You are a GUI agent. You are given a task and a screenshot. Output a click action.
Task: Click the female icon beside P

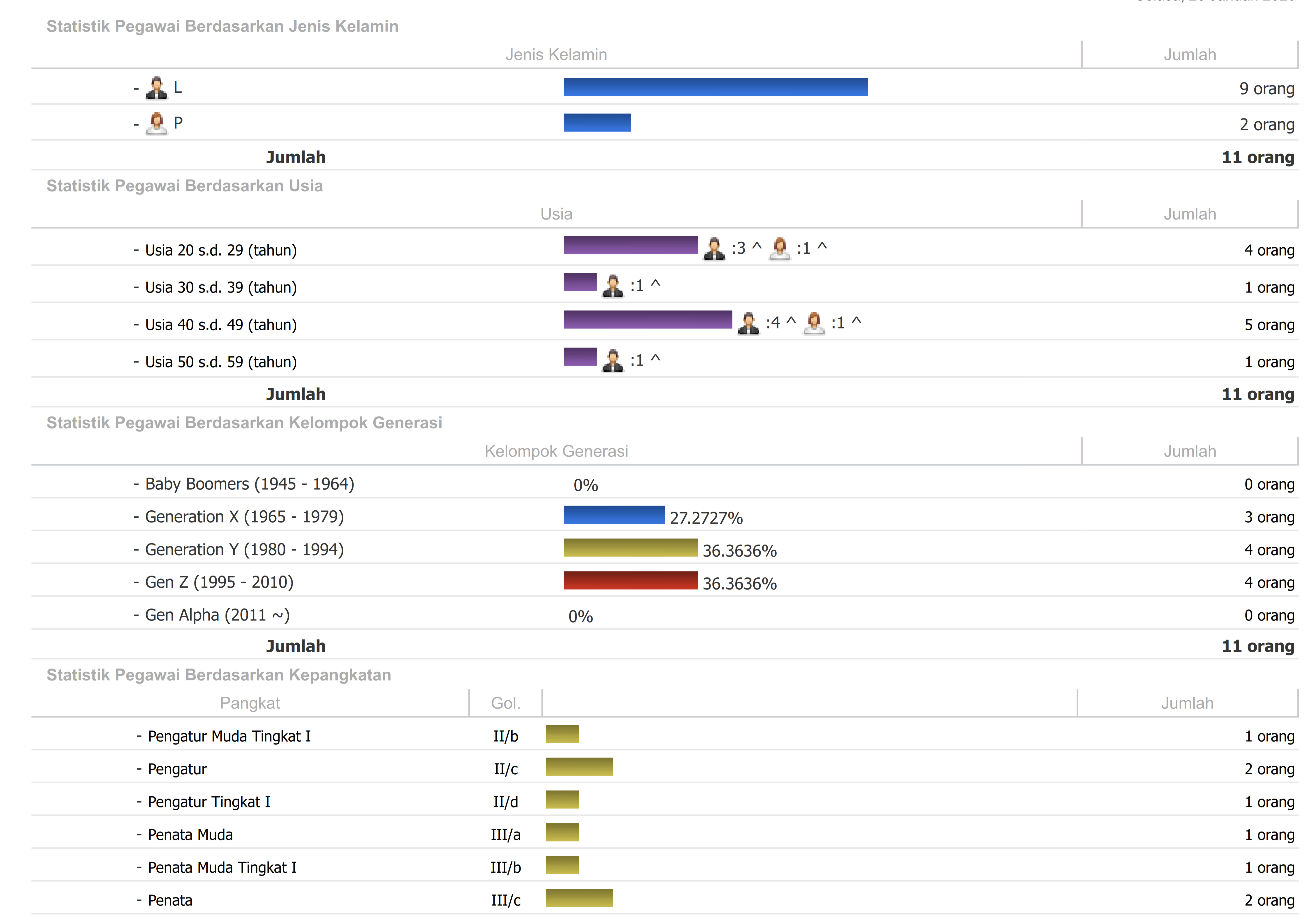tap(156, 123)
